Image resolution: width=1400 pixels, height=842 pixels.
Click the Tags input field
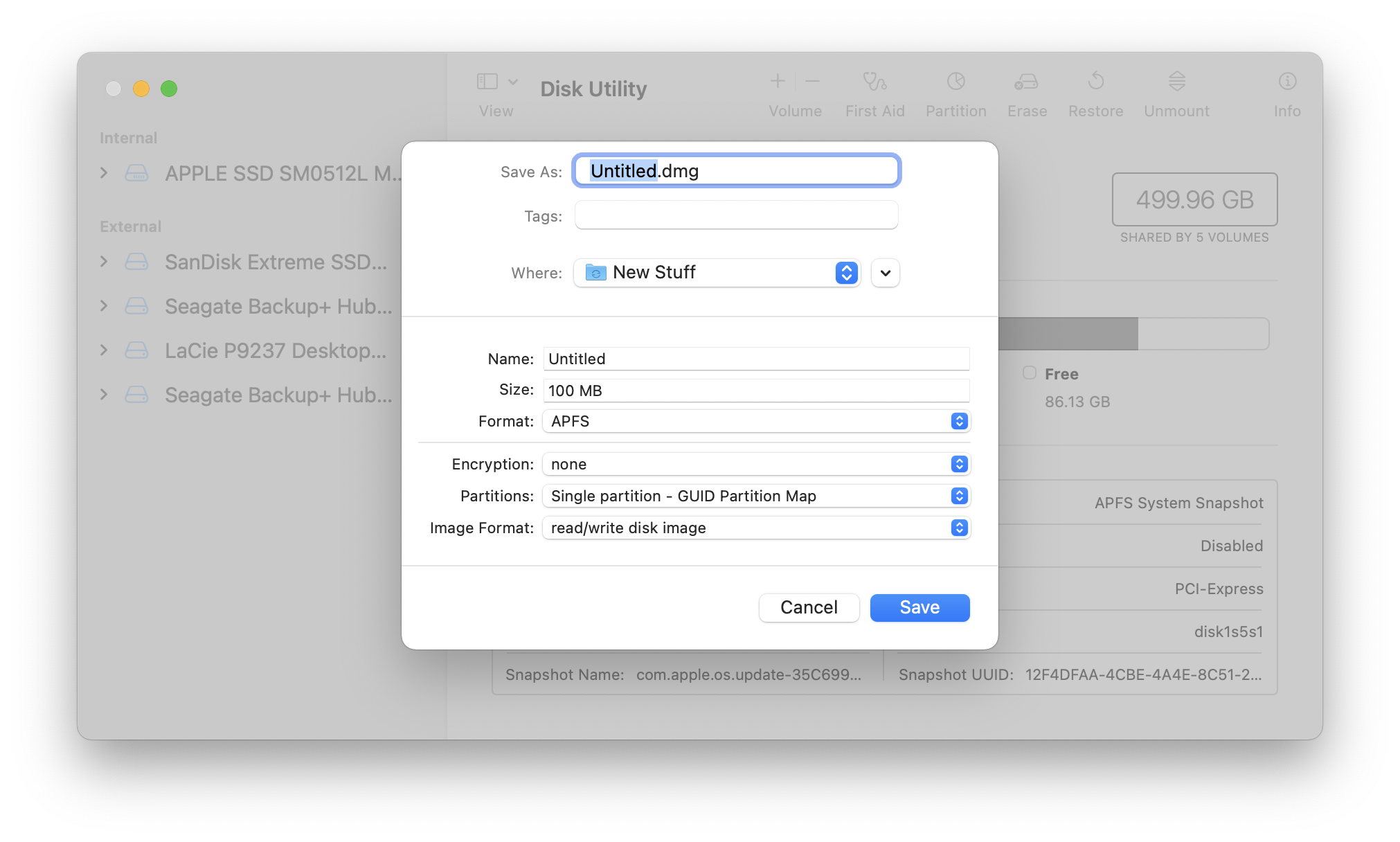(736, 215)
